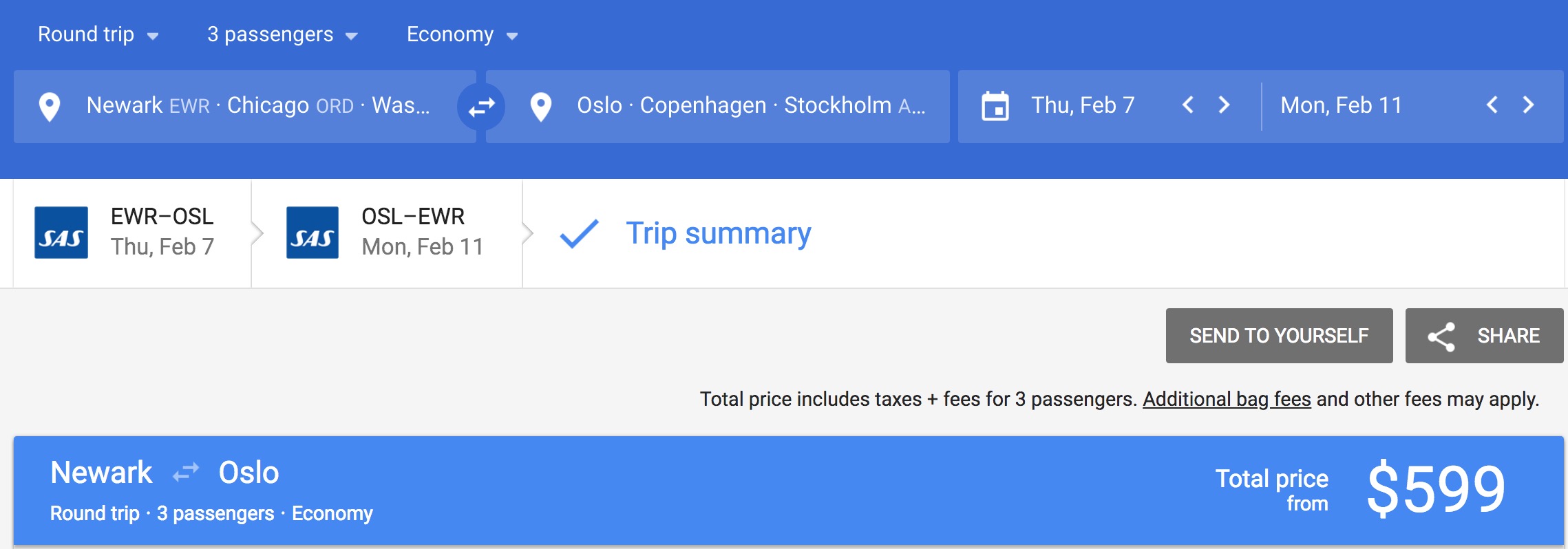Move return date one day earlier
The height and width of the screenshot is (549, 1568).
1492,105
